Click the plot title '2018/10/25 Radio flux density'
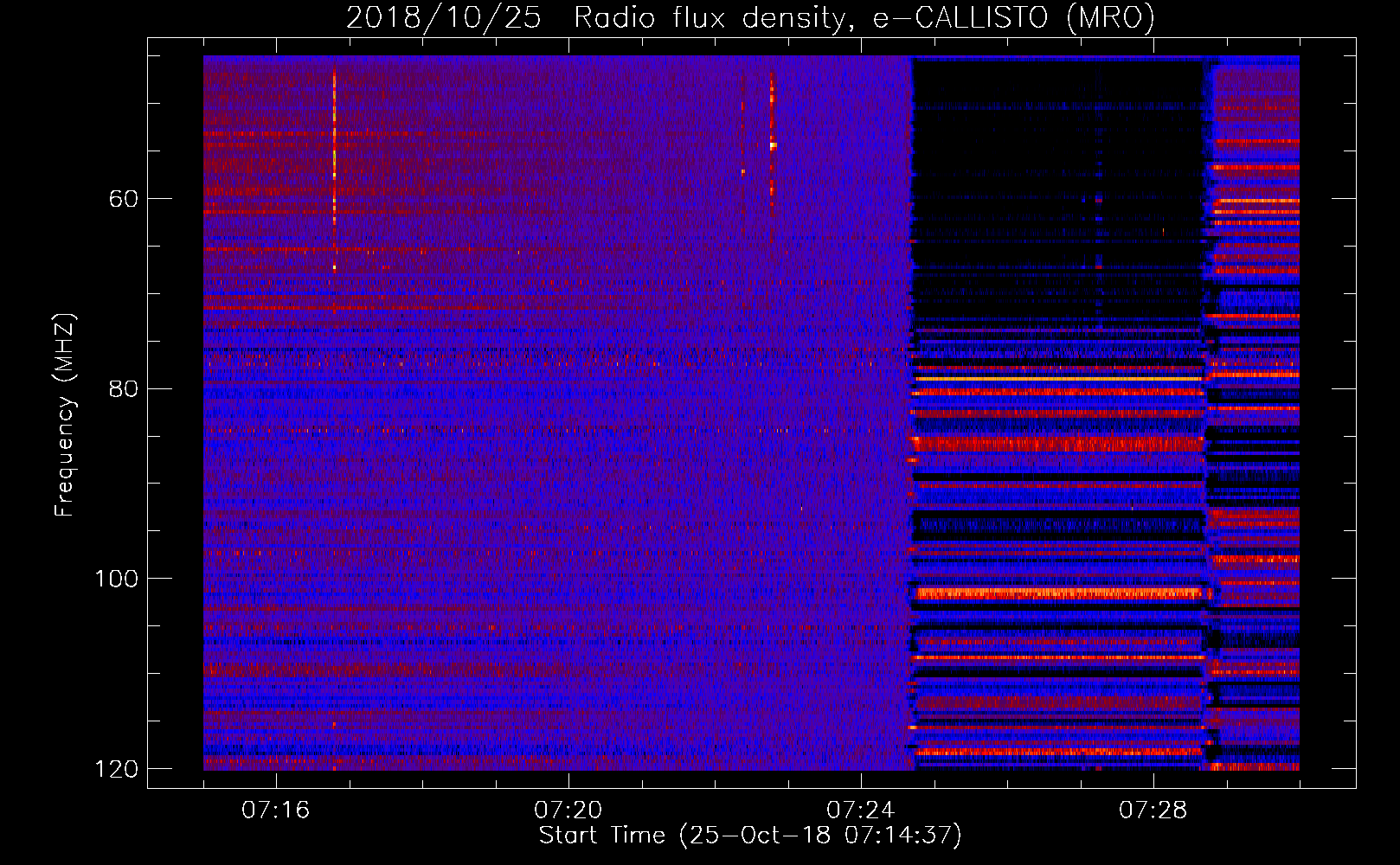Image resolution: width=1400 pixels, height=865 pixels. coord(596,18)
